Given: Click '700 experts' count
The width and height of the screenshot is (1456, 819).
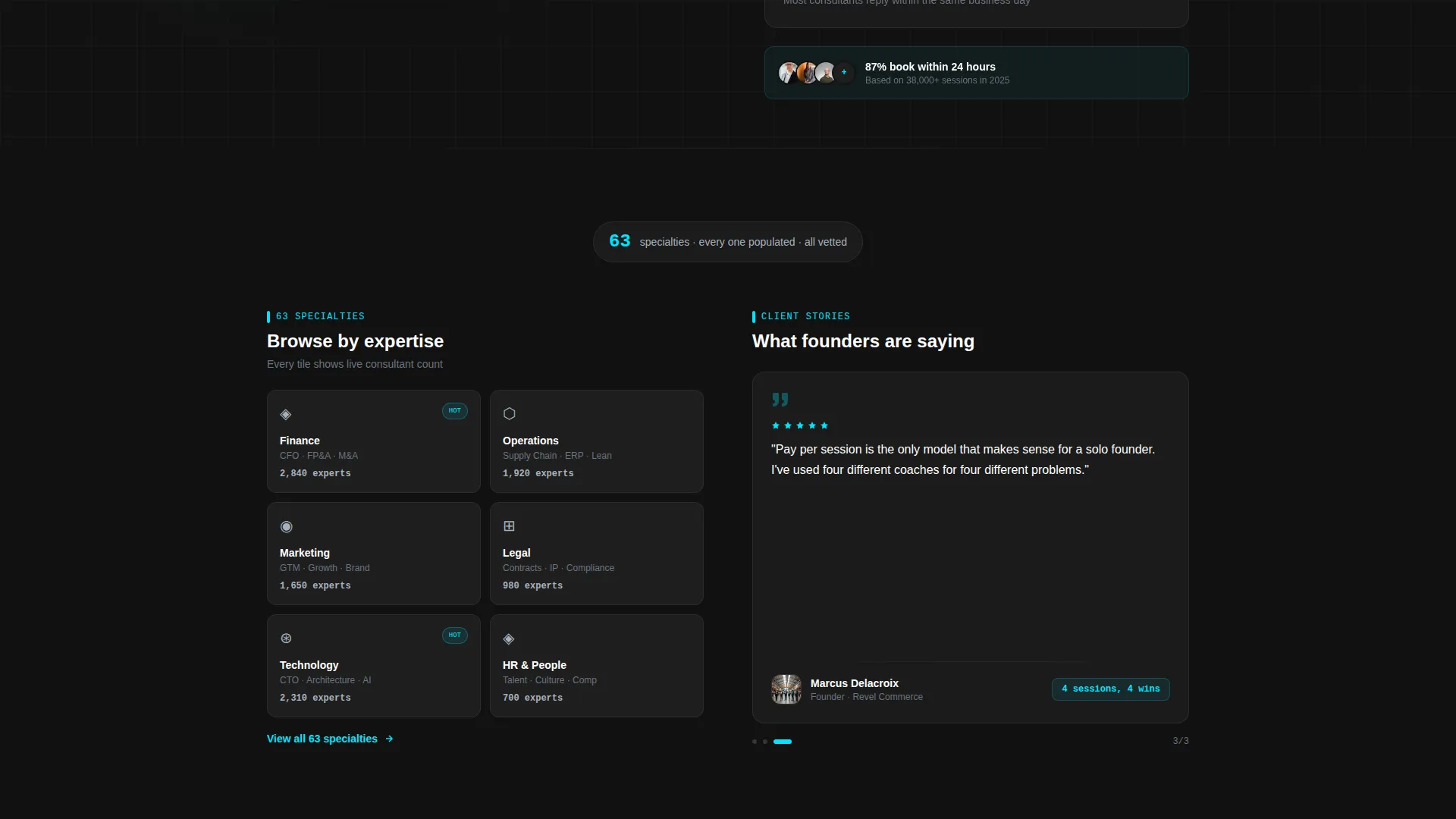Looking at the screenshot, I should [x=533, y=698].
